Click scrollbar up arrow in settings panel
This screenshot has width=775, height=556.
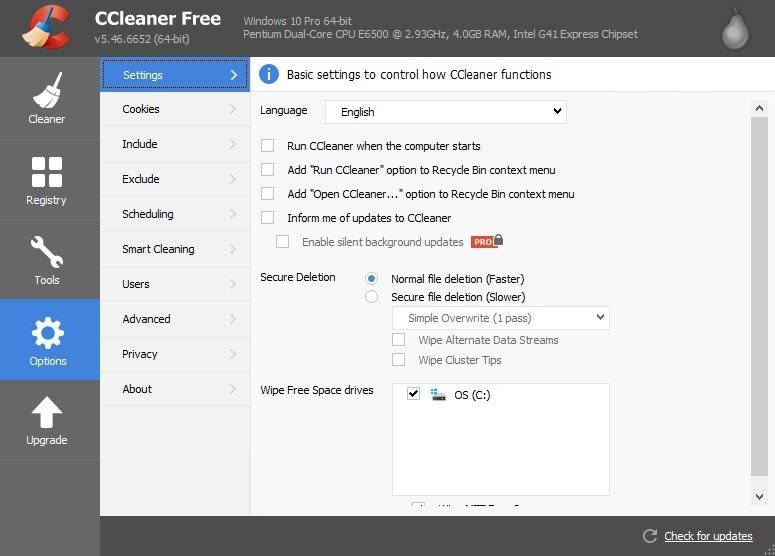[x=759, y=108]
